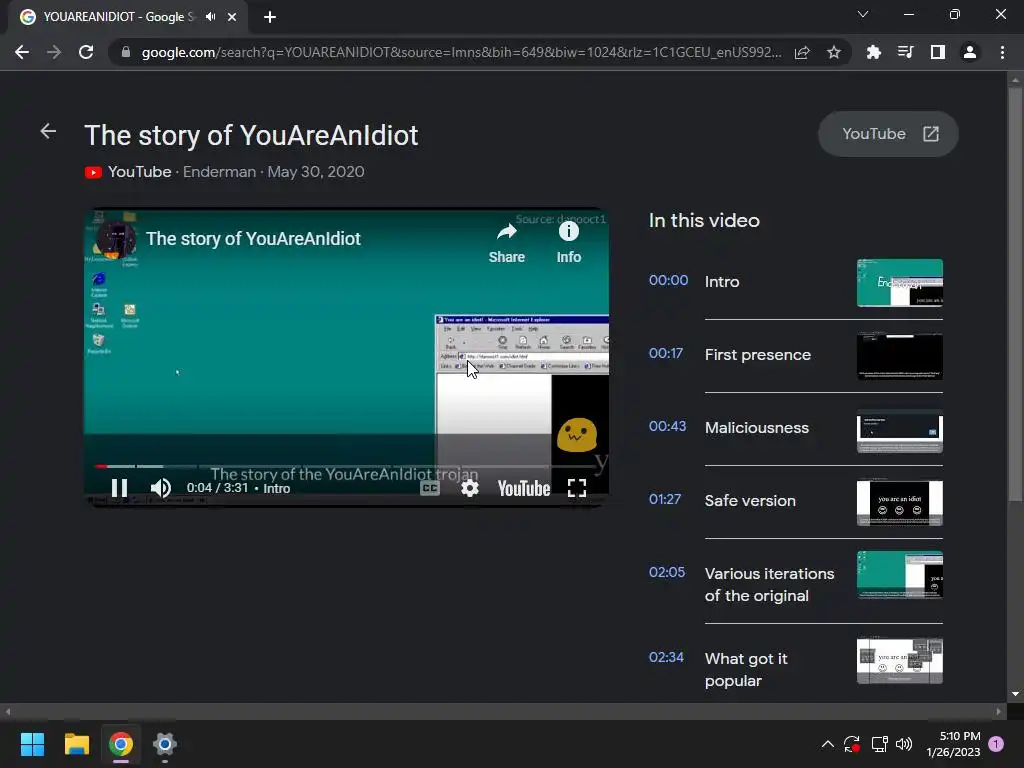Toggle closed captions CC in player
This screenshot has width=1024, height=768.
pyautogui.click(x=430, y=488)
